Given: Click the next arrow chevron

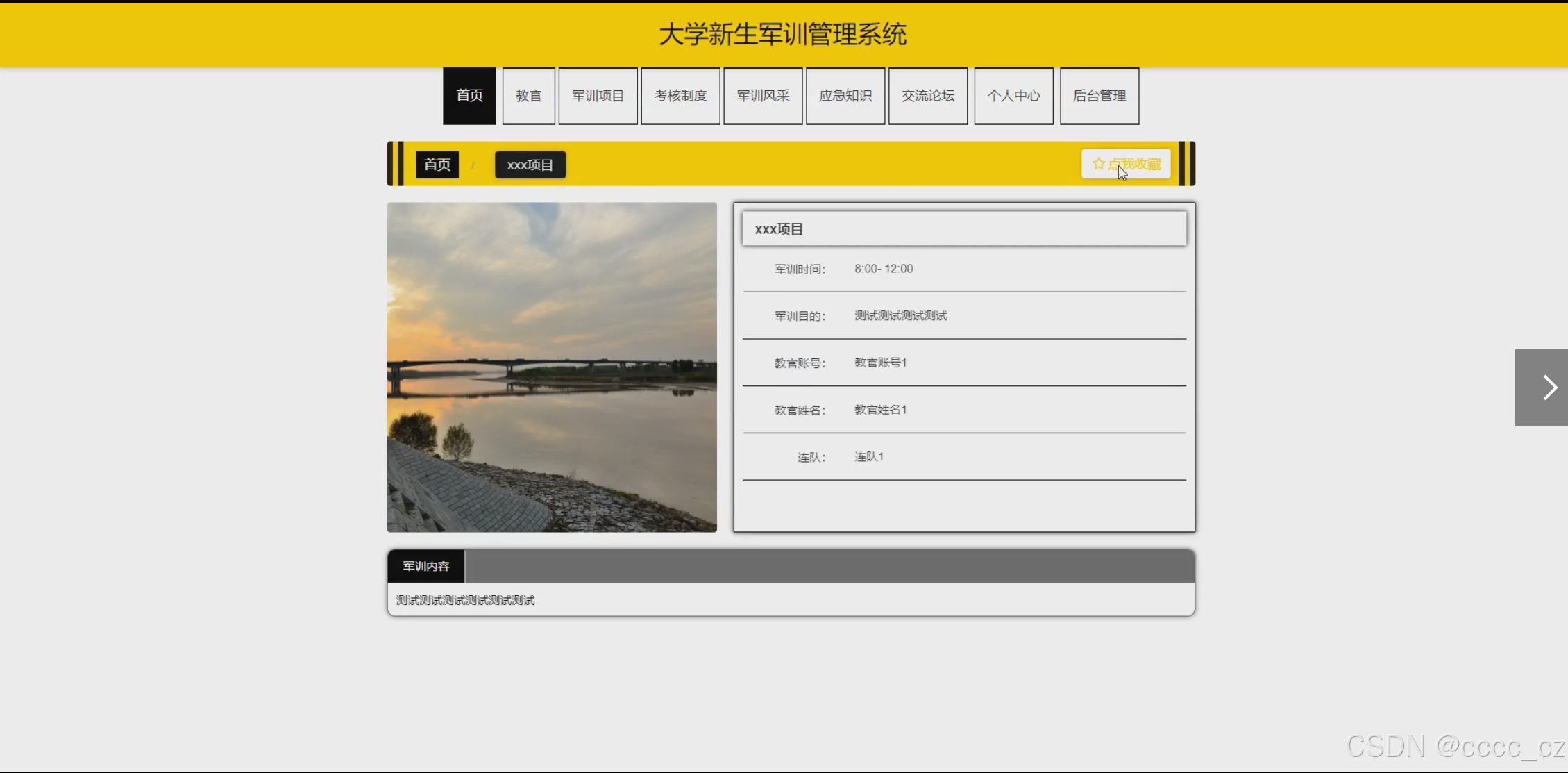Looking at the screenshot, I should 1549,388.
